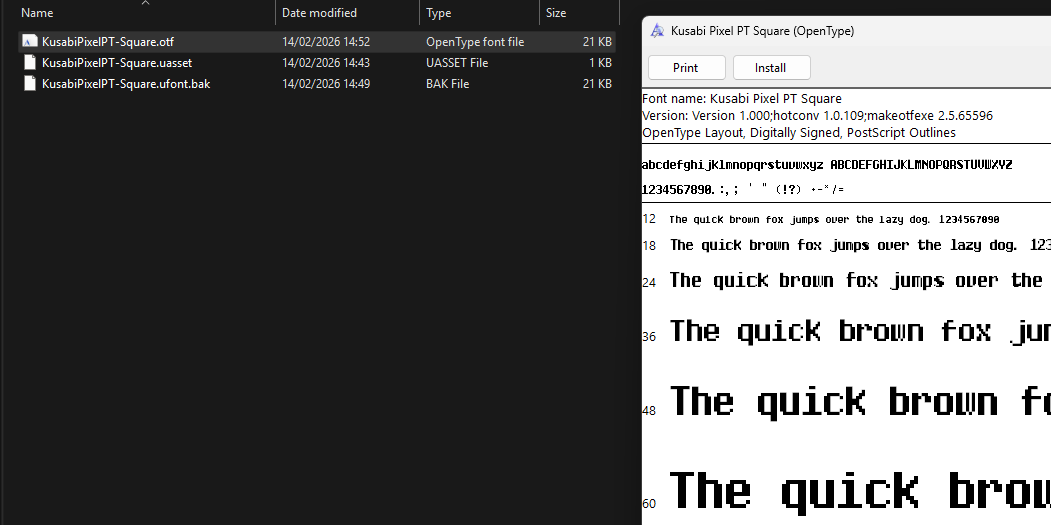Viewport: 1051px width, 525px height.
Task: Click the blank file icon beside KusabiPixelPT-Square.uasset
Action: coord(29,62)
